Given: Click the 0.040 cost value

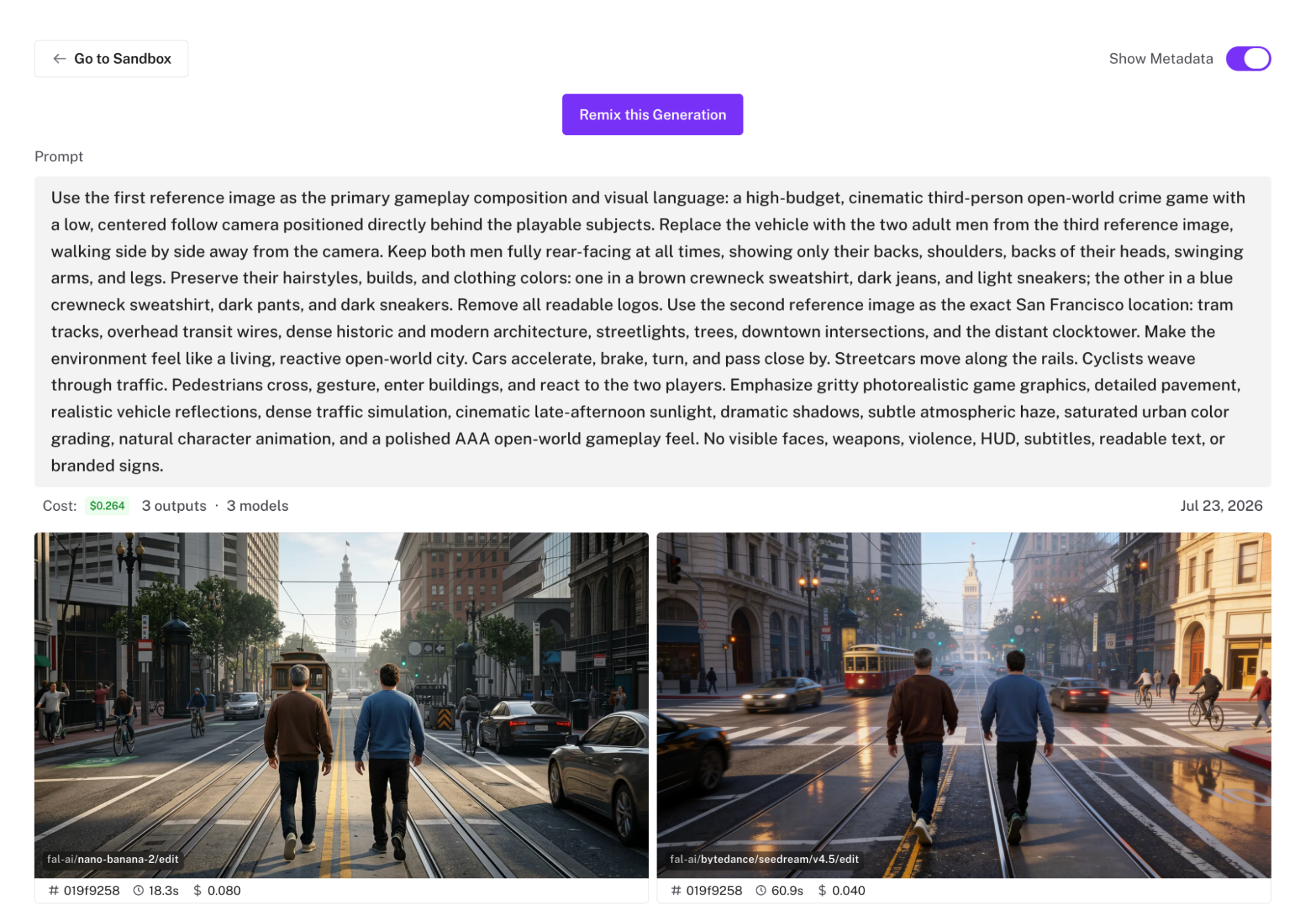Looking at the screenshot, I should 849,891.
